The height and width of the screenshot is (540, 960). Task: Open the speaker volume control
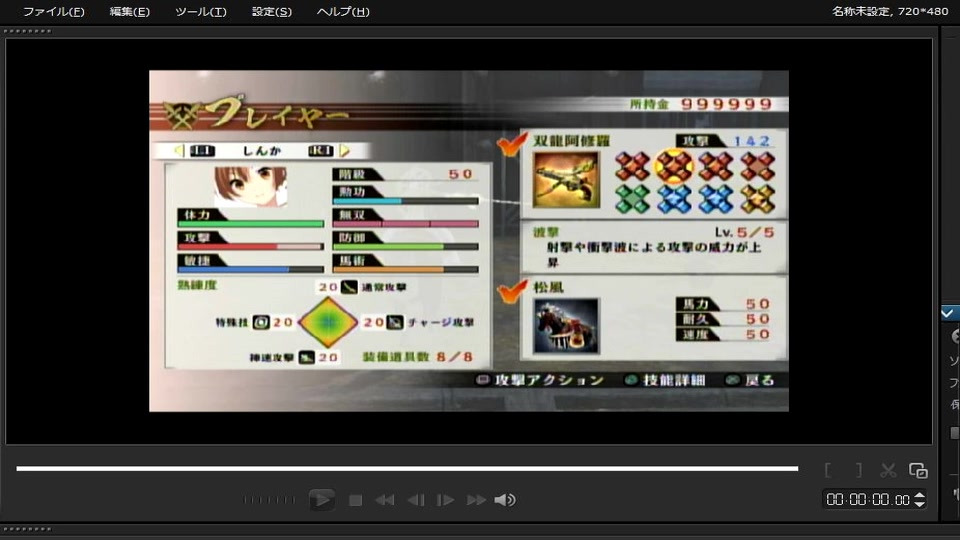coord(505,500)
